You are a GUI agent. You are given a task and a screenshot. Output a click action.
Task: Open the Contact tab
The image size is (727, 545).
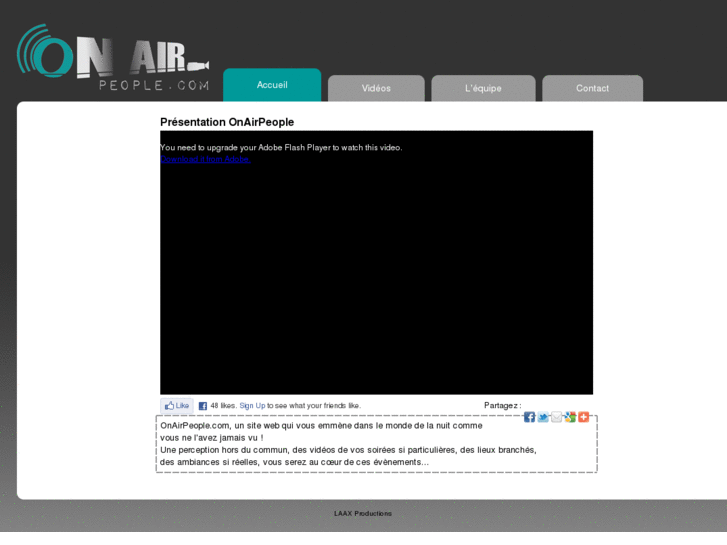pyautogui.click(x=592, y=88)
